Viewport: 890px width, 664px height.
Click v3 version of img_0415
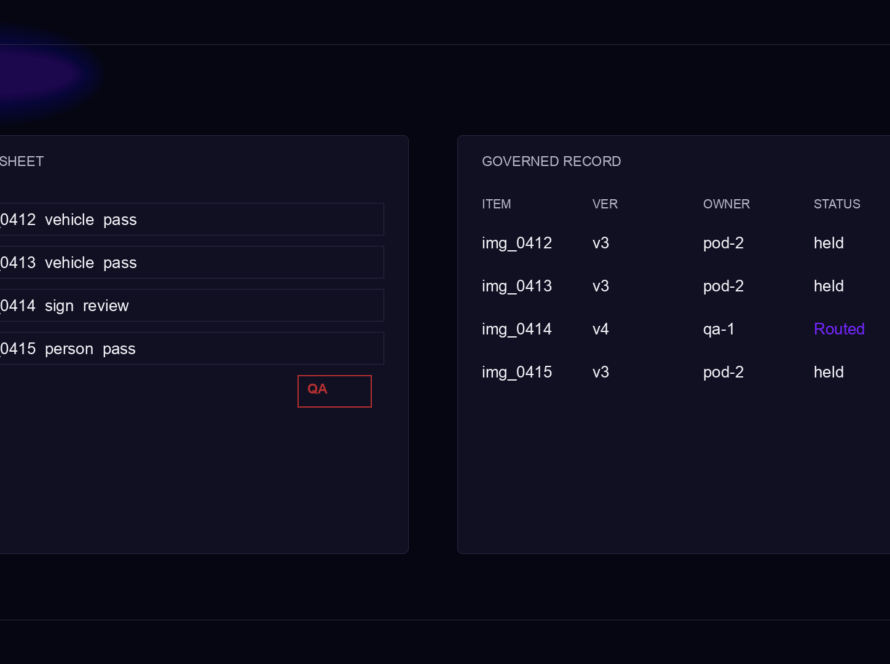(601, 373)
